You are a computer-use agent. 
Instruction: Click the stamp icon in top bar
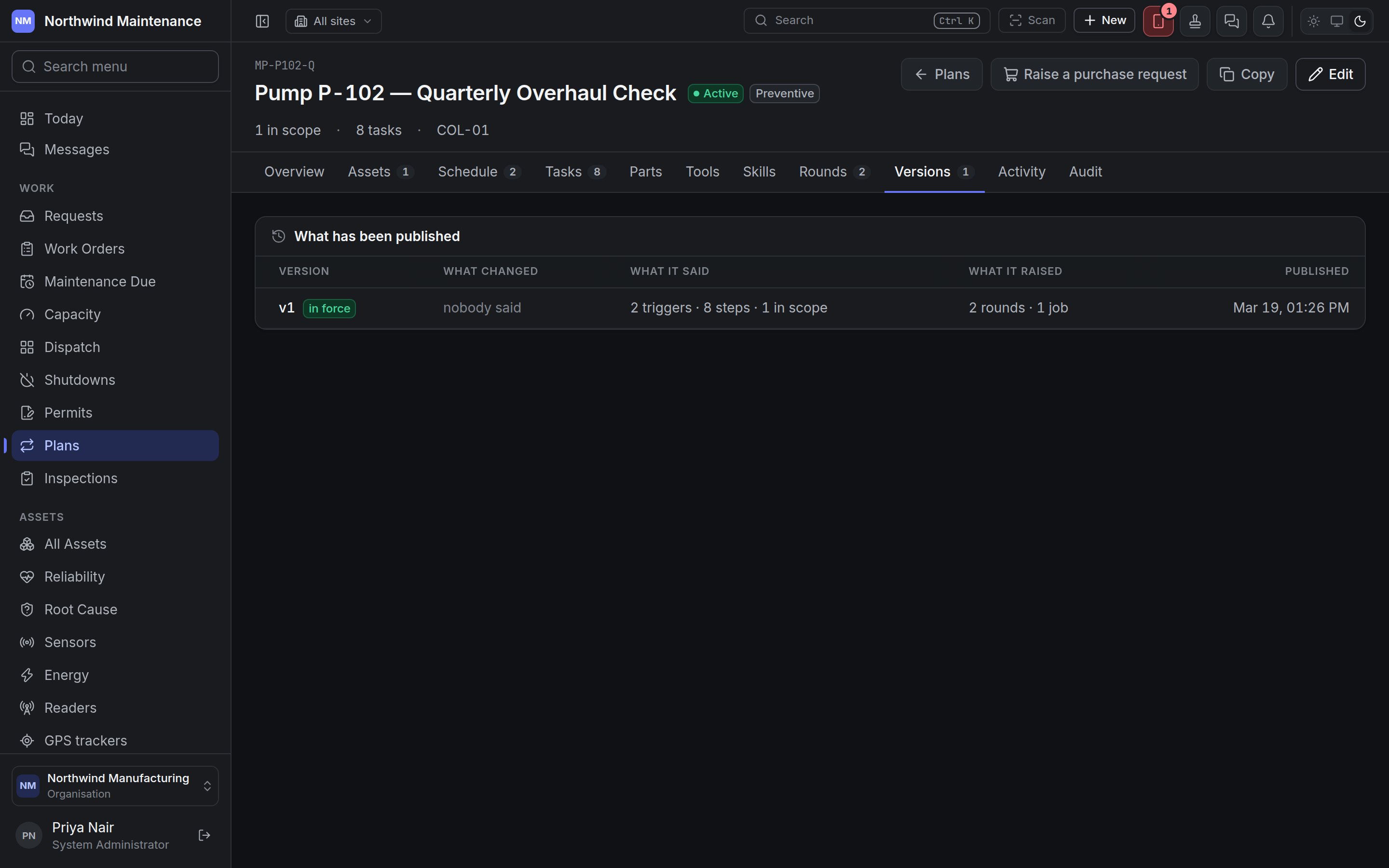pos(1195,21)
